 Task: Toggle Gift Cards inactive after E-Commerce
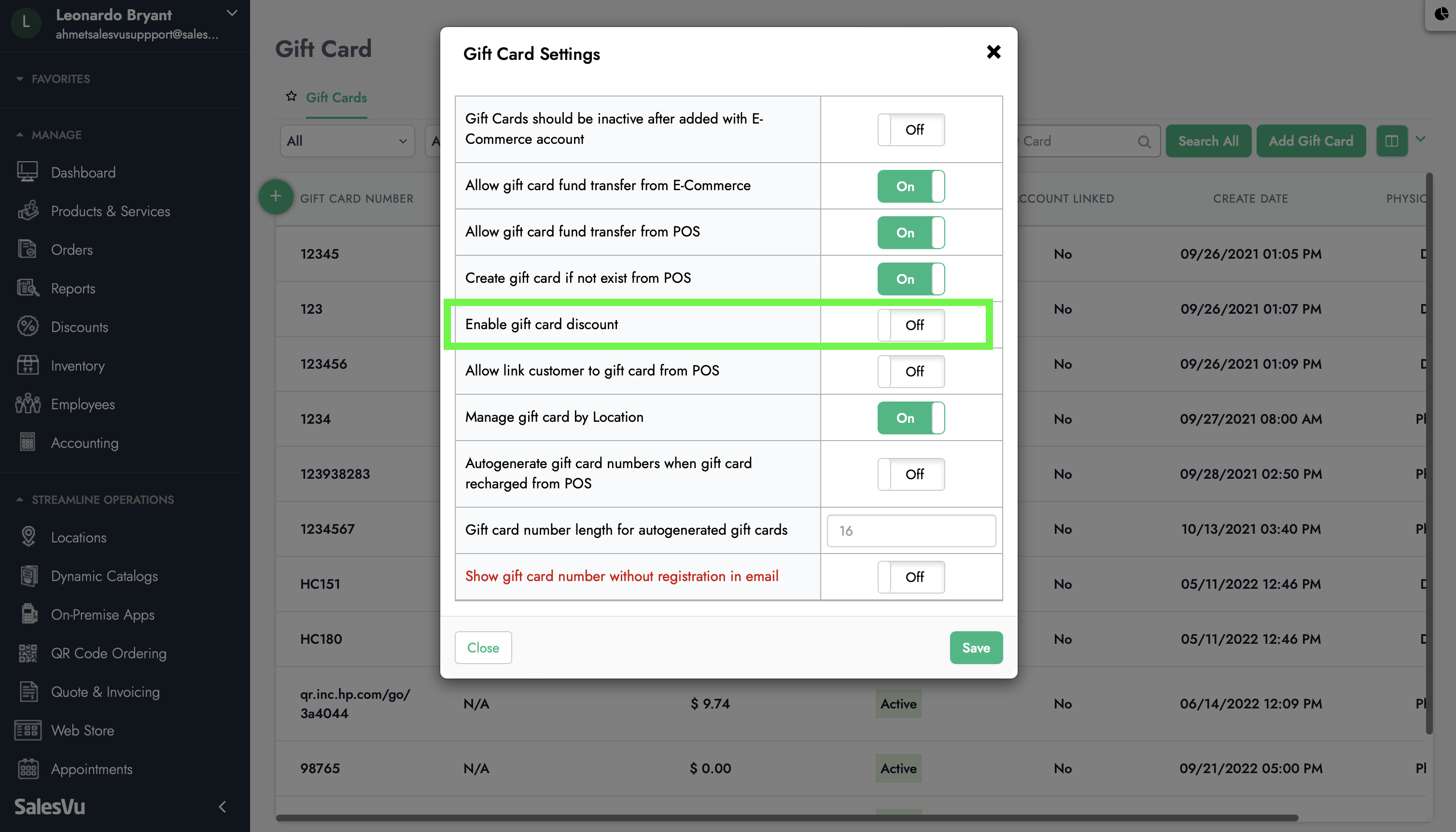tap(911, 128)
